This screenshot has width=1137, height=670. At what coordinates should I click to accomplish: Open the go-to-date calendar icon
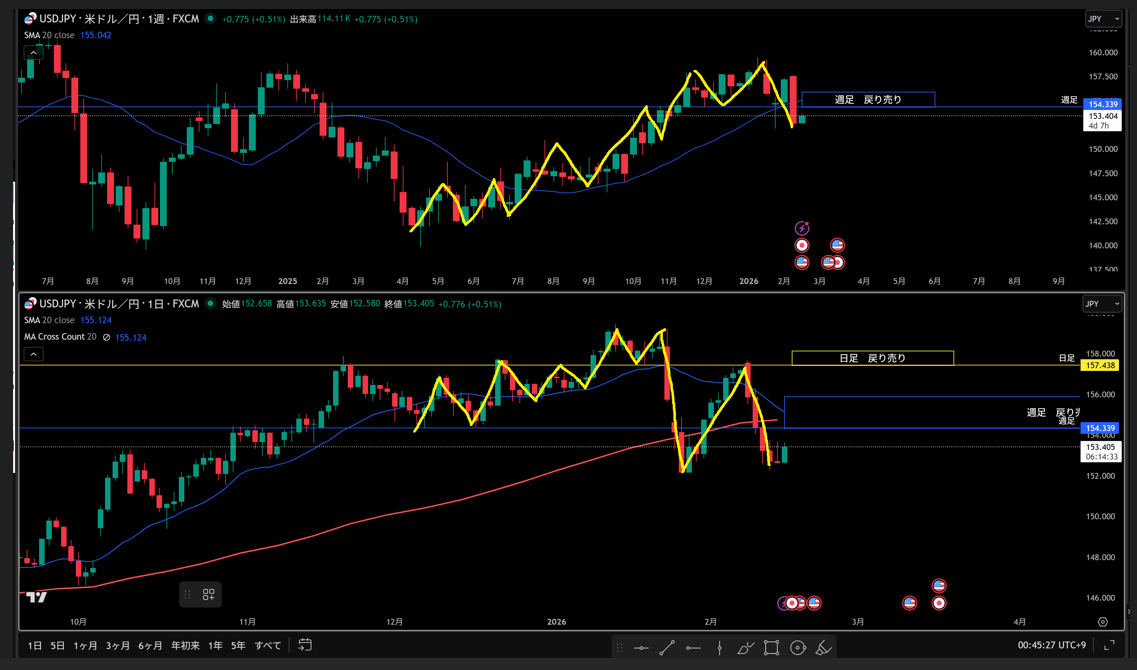(305, 645)
